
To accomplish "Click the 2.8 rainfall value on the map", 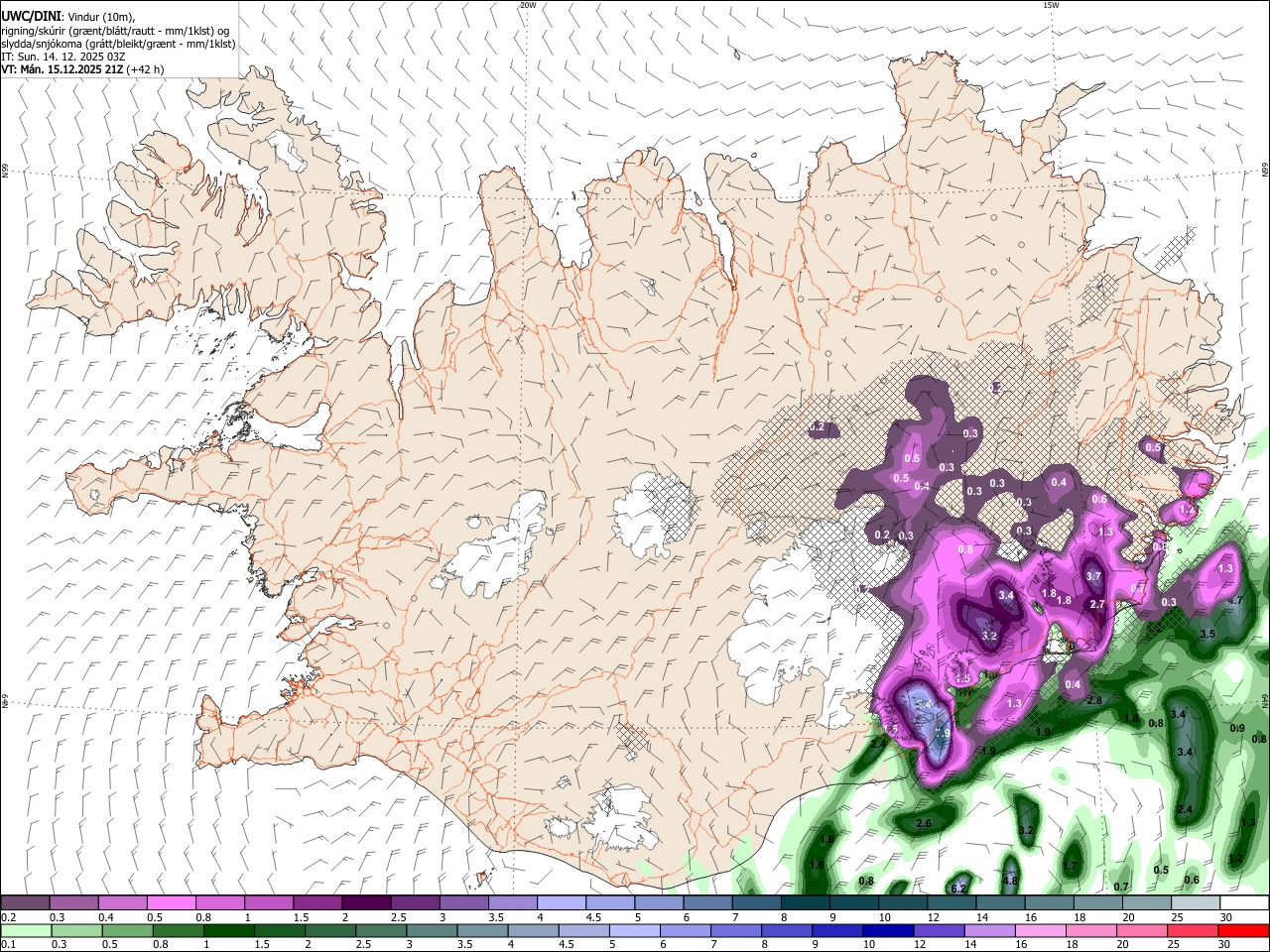I will pos(1095,700).
